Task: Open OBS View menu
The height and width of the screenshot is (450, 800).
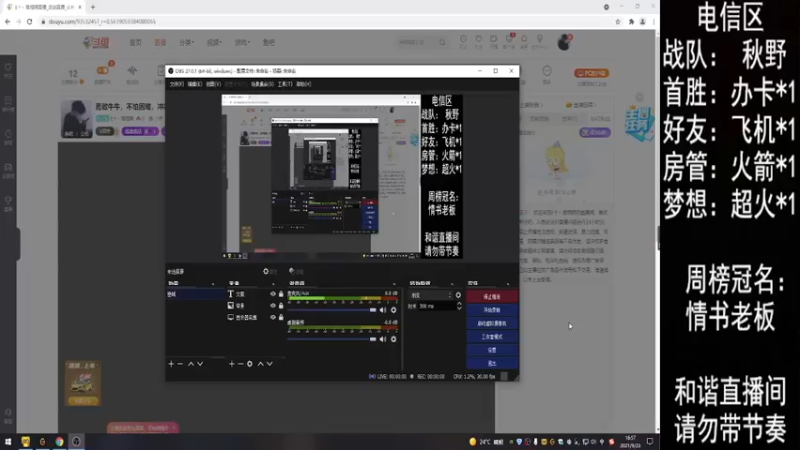Action: (213, 84)
